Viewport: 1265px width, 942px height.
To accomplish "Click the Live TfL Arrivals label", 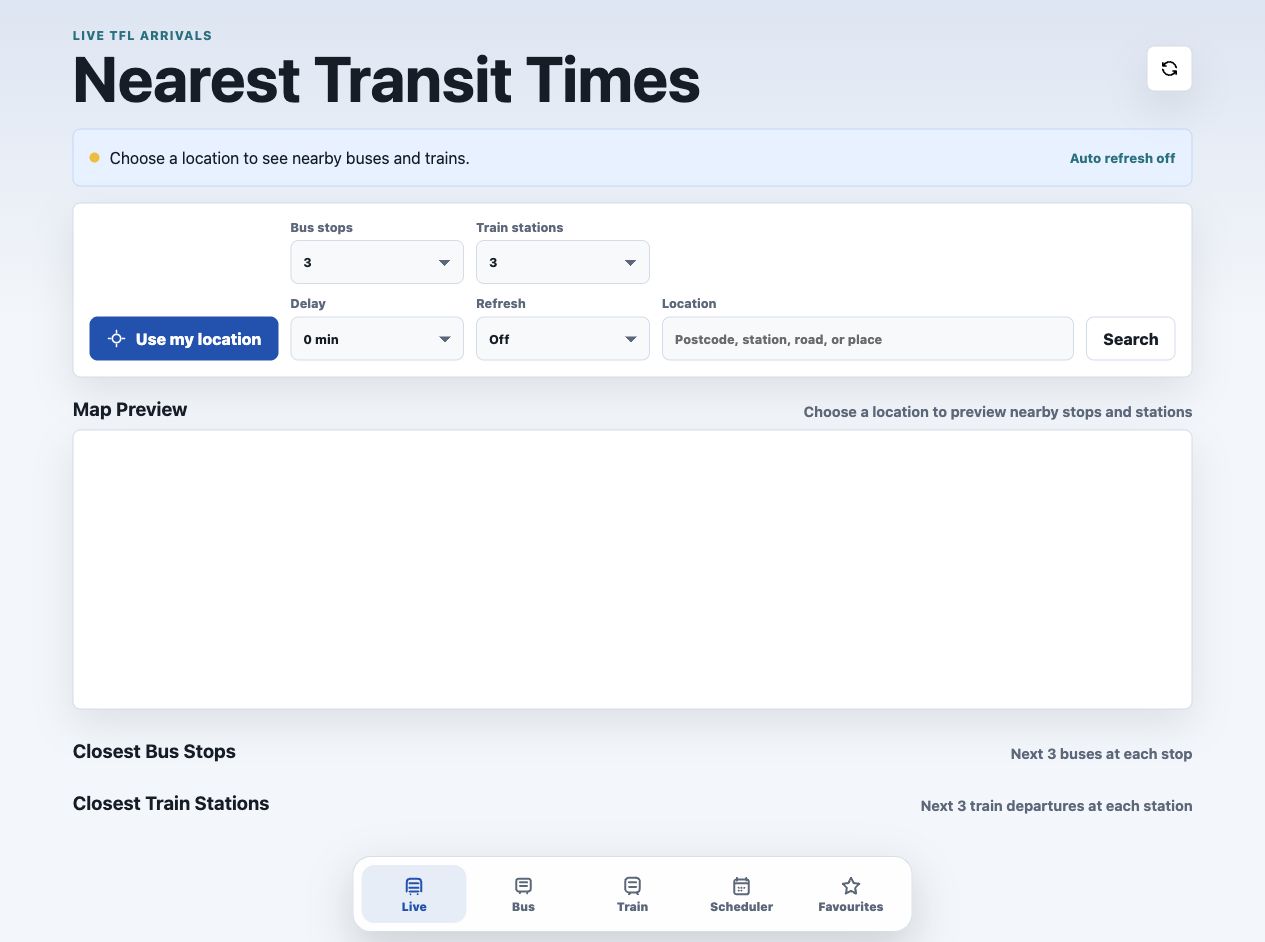I will point(142,36).
